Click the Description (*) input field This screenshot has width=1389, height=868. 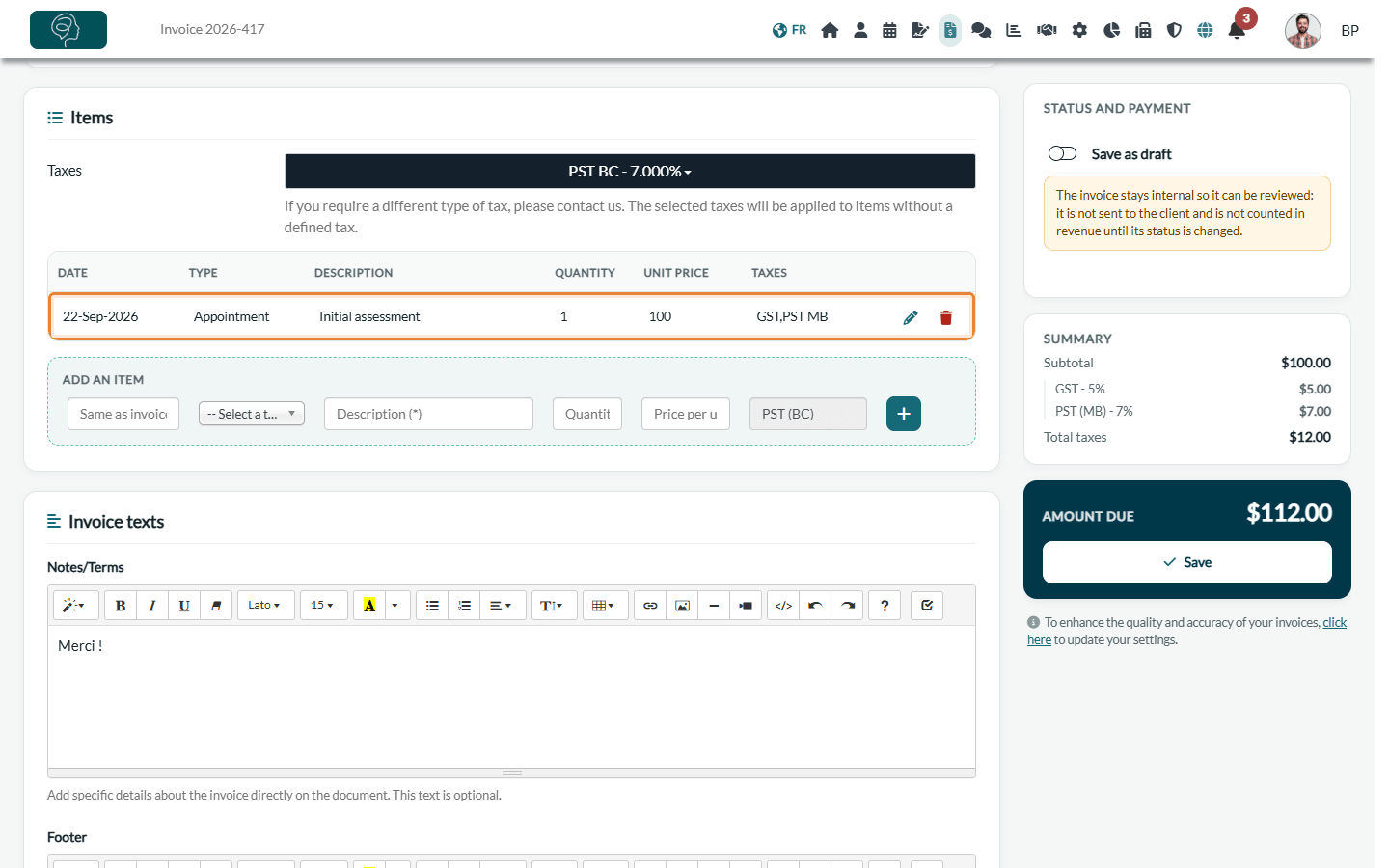[x=429, y=414]
